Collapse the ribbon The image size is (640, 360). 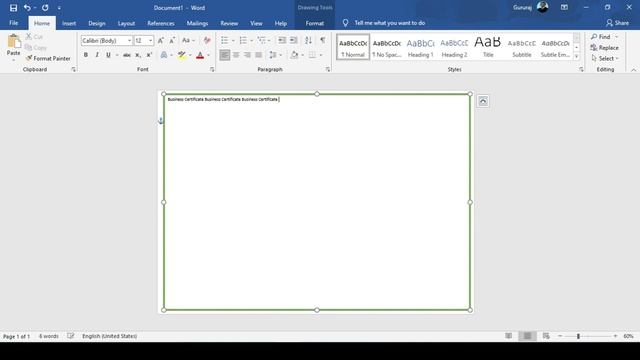coord(633,70)
